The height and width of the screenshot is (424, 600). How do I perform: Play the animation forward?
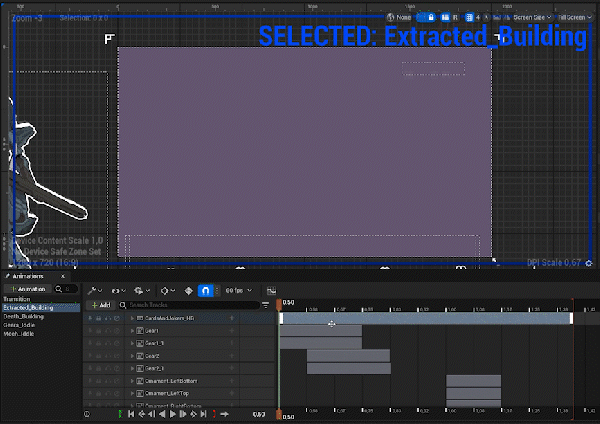pos(173,414)
